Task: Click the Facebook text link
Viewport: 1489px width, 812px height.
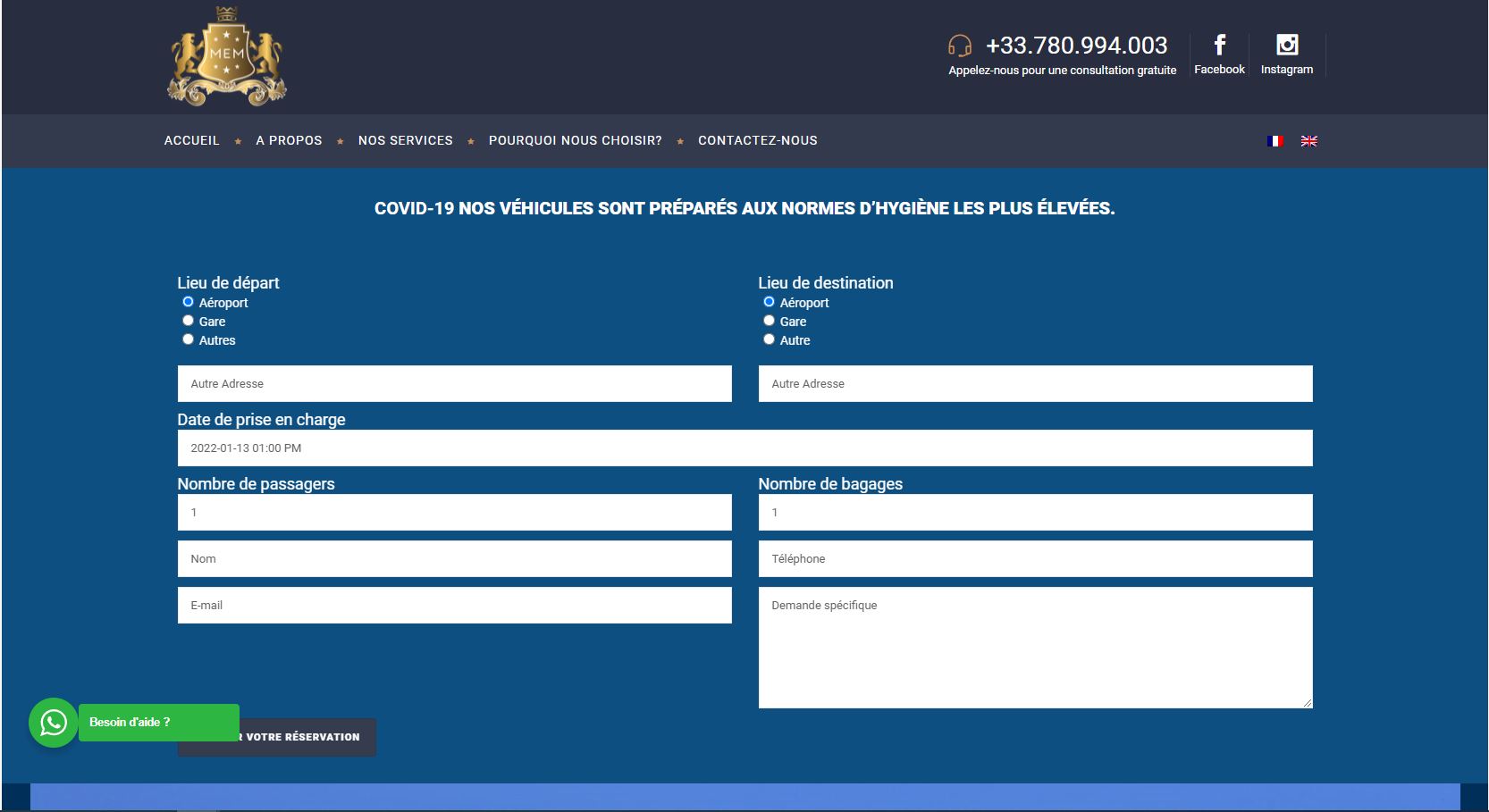Action: (x=1219, y=70)
